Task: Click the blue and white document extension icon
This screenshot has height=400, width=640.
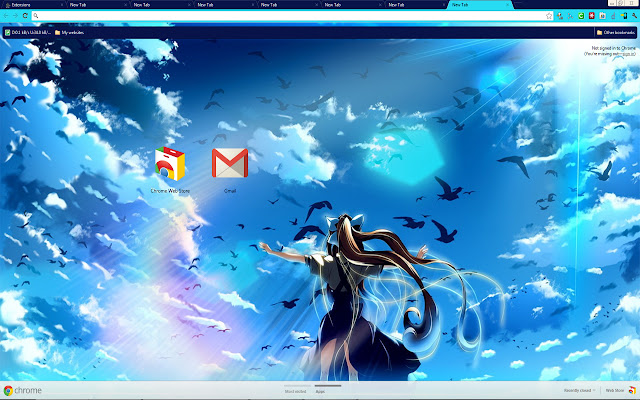Action: (x=602, y=16)
